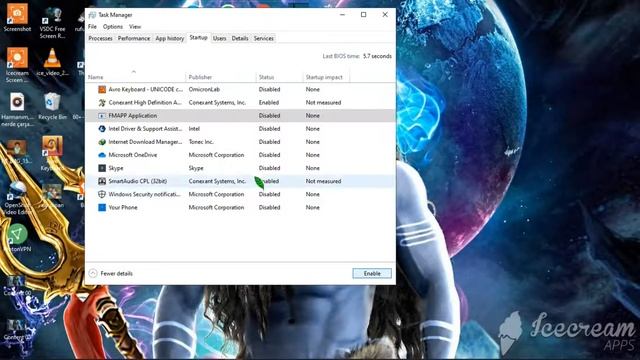640x360 pixels.
Task: Sort by the Status column header
Action: click(x=279, y=77)
